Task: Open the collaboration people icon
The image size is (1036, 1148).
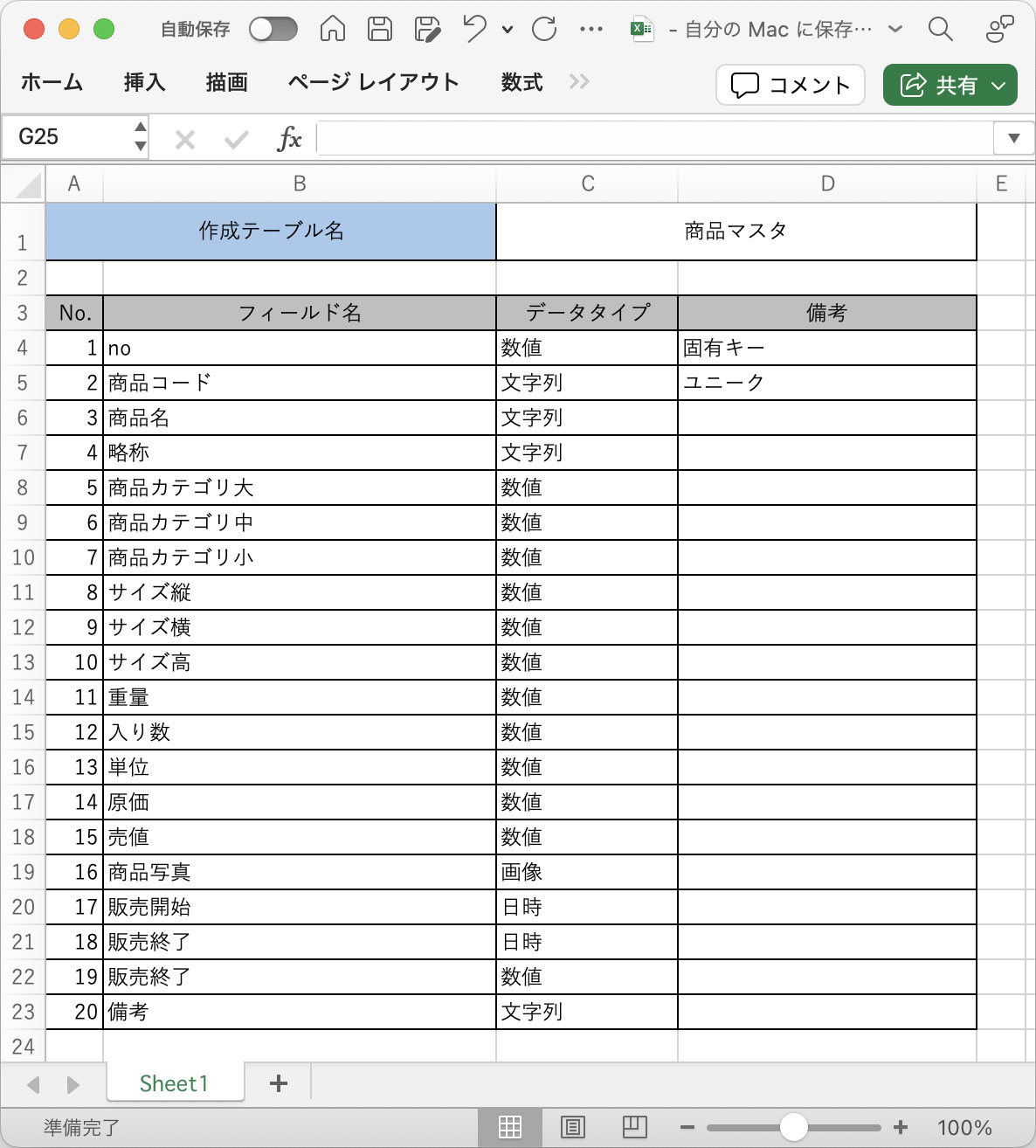Action: (998, 29)
